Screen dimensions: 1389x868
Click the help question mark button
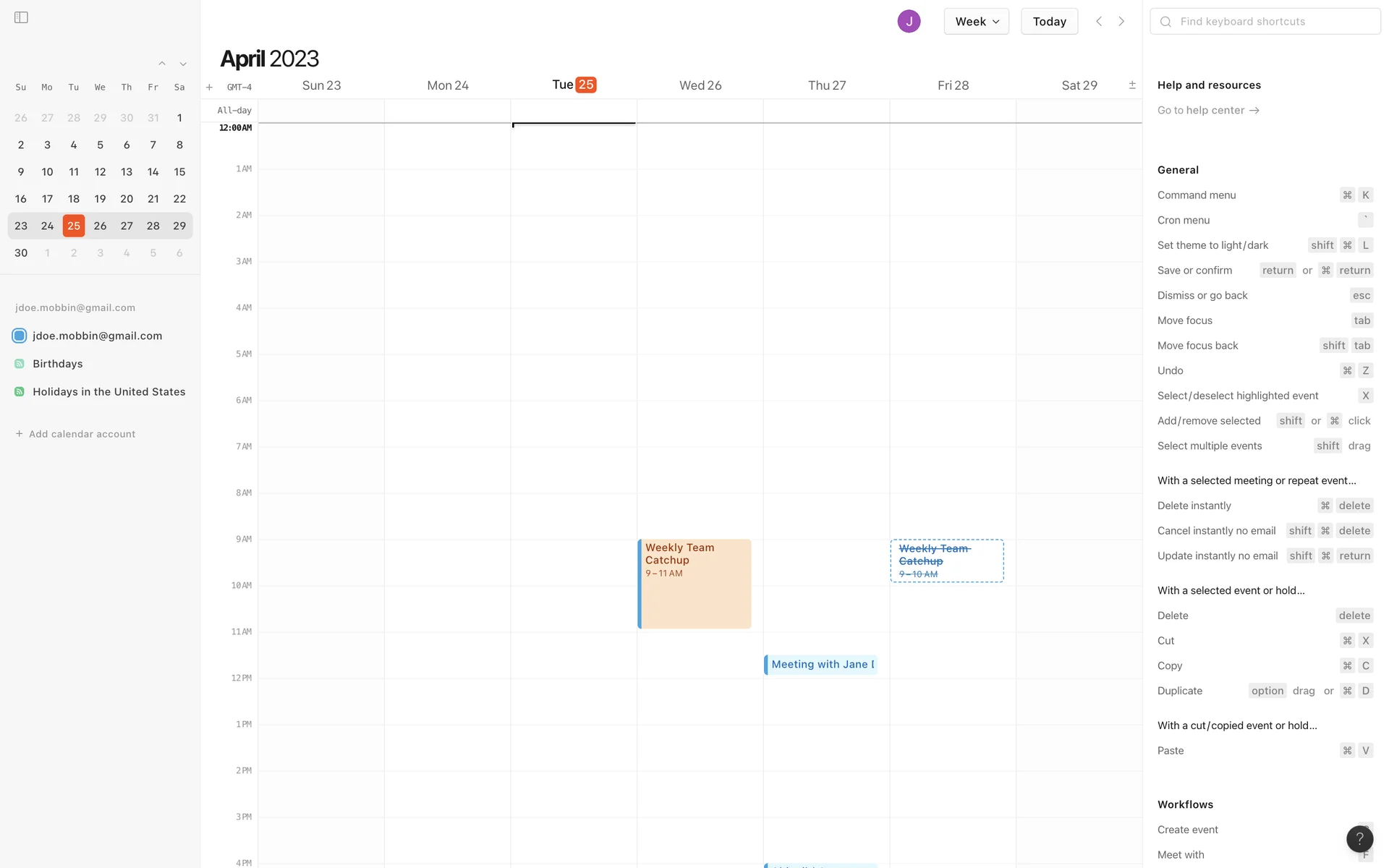[x=1359, y=838]
